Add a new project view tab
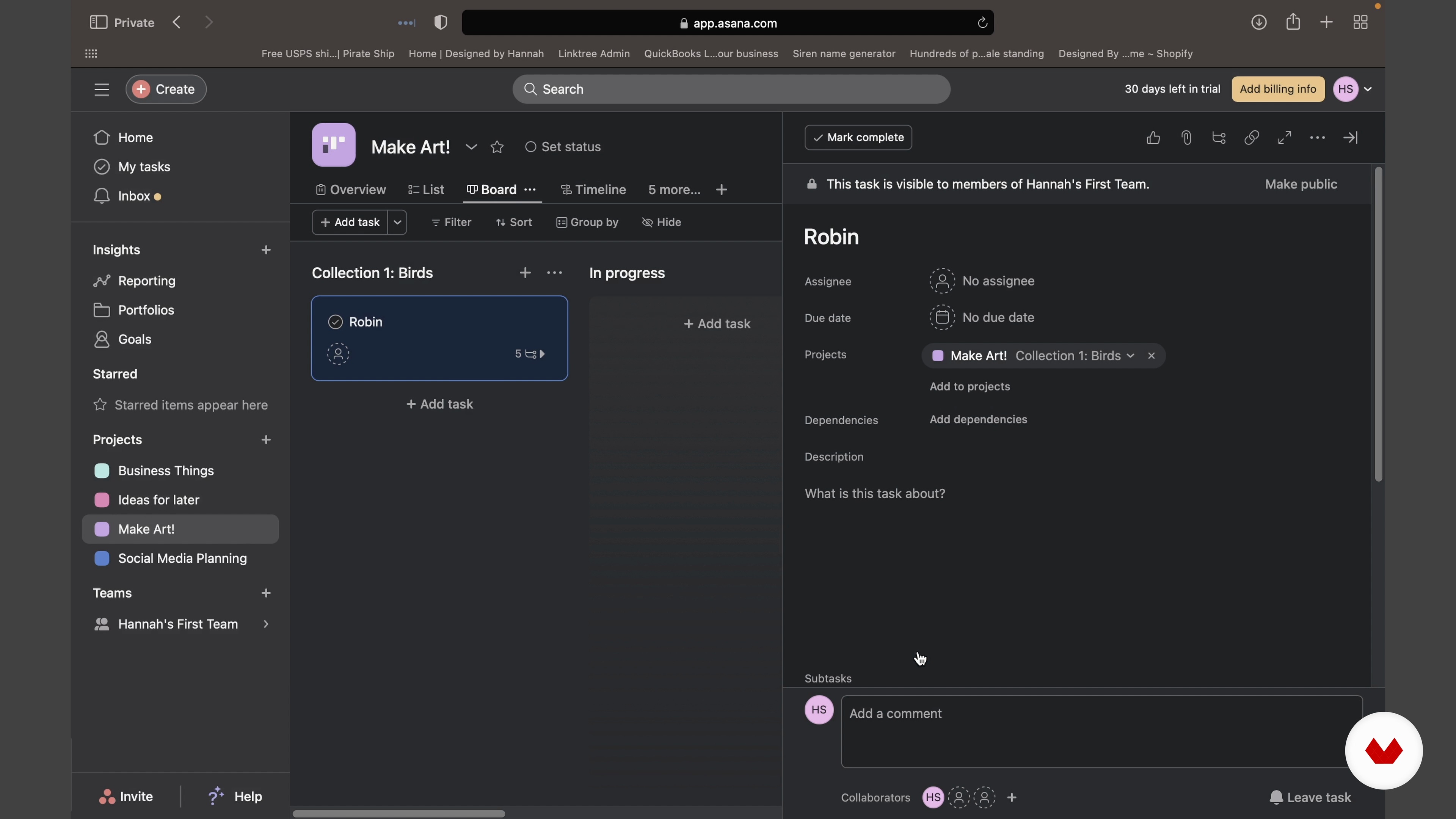The width and height of the screenshot is (1456, 819). tap(721, 190)
